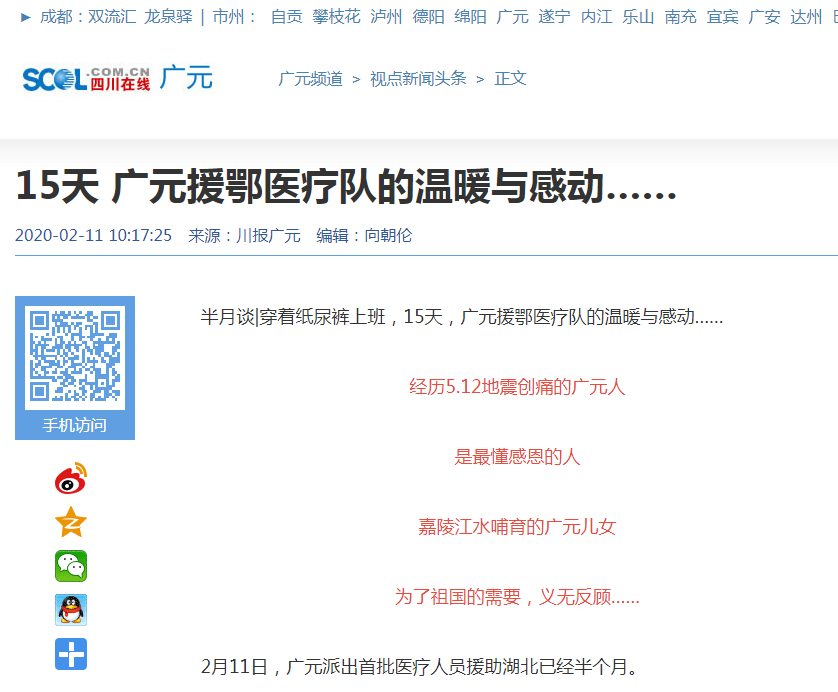Click the SCOL 四川在线 logo

click(86, 79)
